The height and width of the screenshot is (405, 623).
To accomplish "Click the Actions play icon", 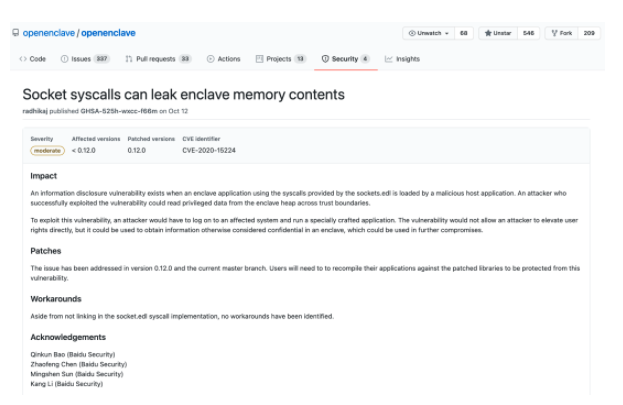I will click(210, 59).
